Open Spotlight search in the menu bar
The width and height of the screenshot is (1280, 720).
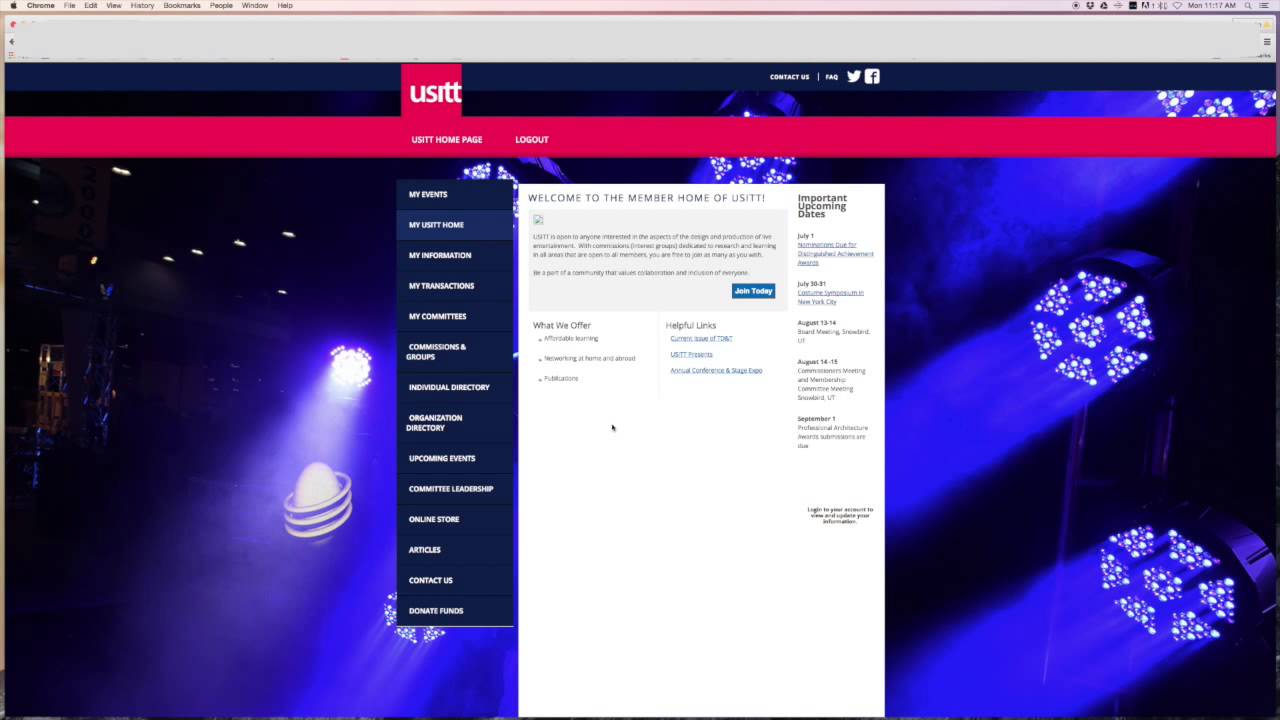click(x=1248, y=5)
